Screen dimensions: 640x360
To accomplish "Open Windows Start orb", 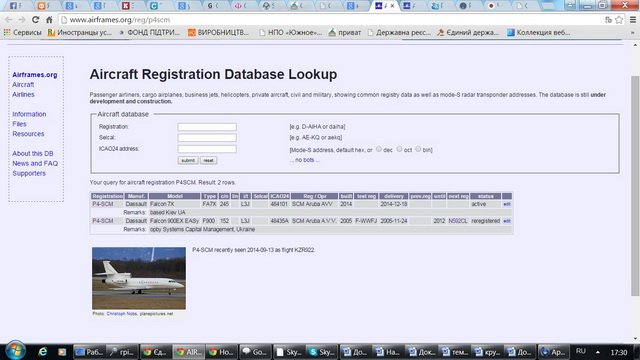I will pos(16,350).
